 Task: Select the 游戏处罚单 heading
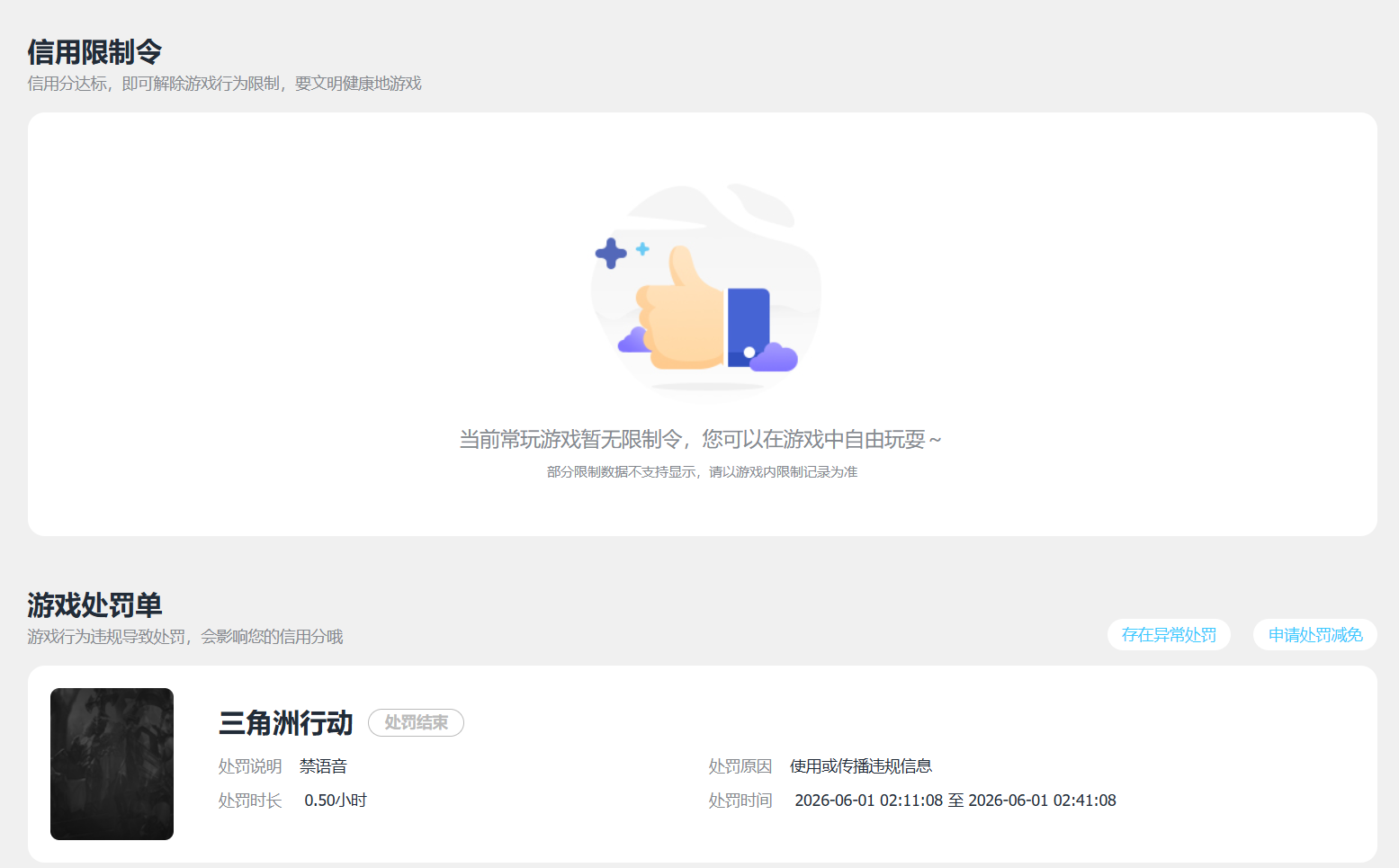pyautogui.click(x=94, y=605)
